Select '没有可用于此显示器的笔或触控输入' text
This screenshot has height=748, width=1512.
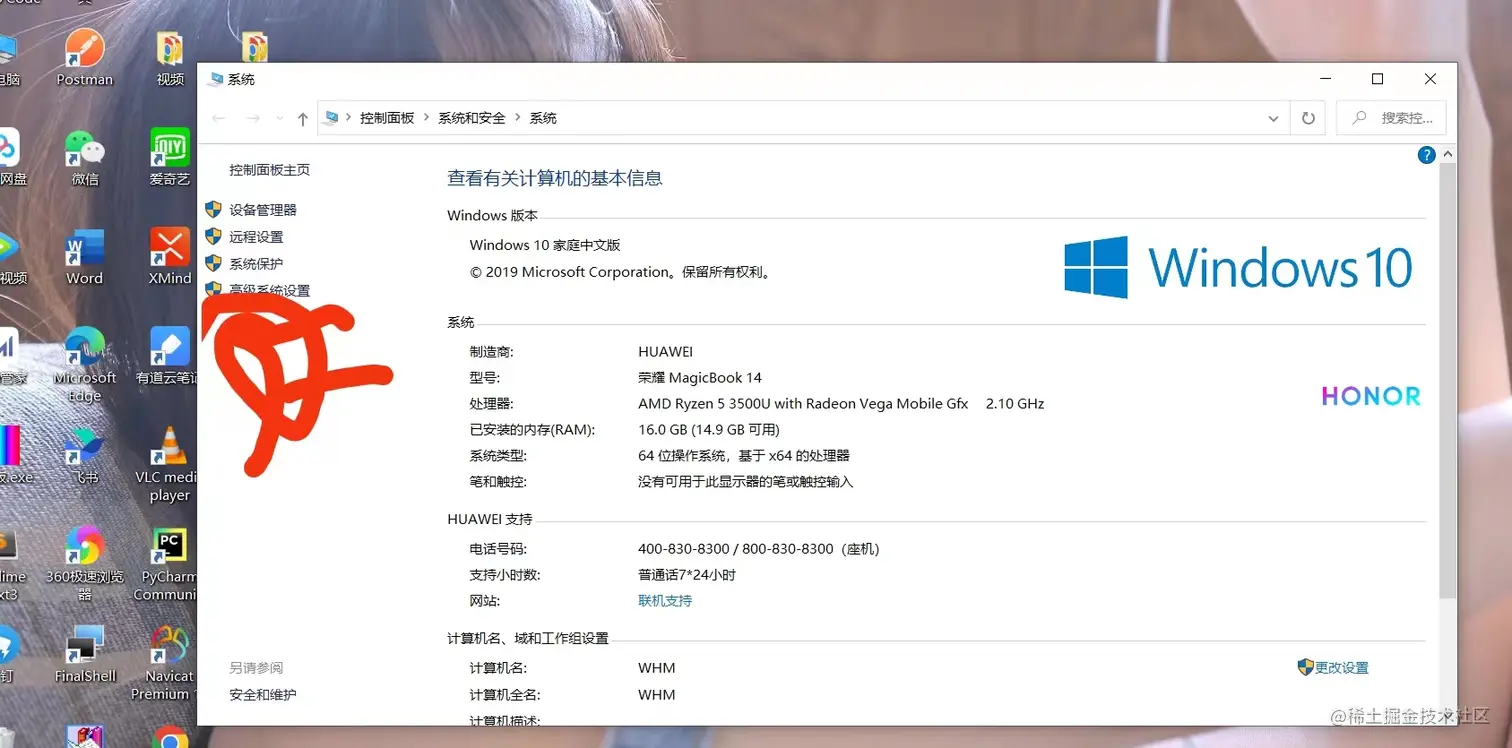(x=746, y=482)
